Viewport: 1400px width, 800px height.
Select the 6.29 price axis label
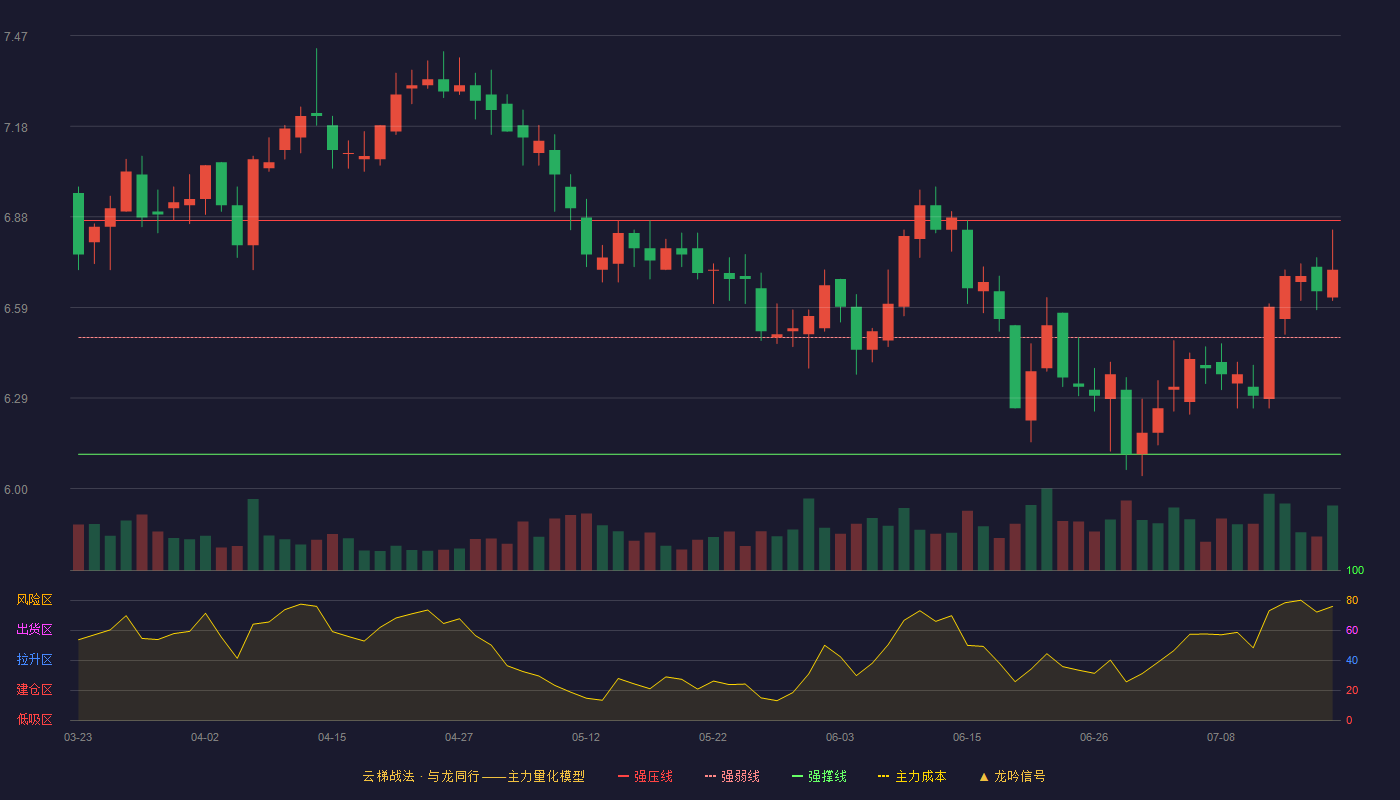click(x=16, y=399)
